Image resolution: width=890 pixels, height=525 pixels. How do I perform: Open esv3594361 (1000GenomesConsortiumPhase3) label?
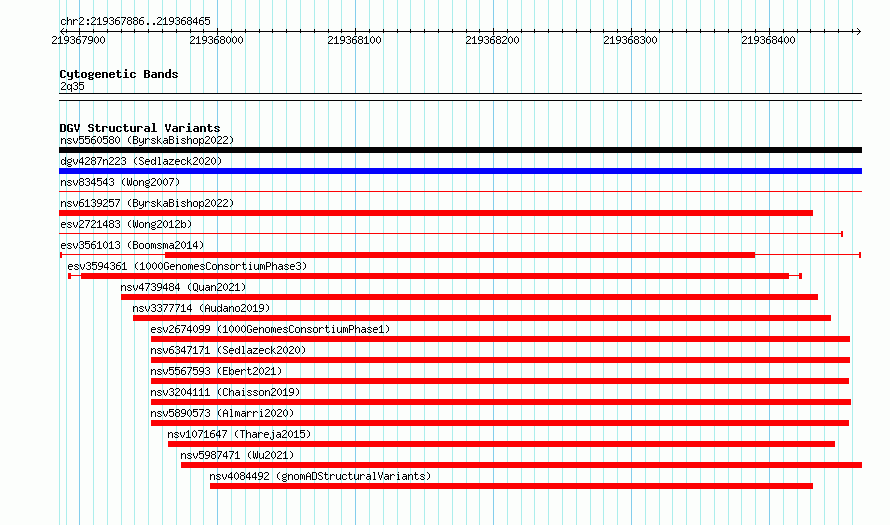point(187,266)
